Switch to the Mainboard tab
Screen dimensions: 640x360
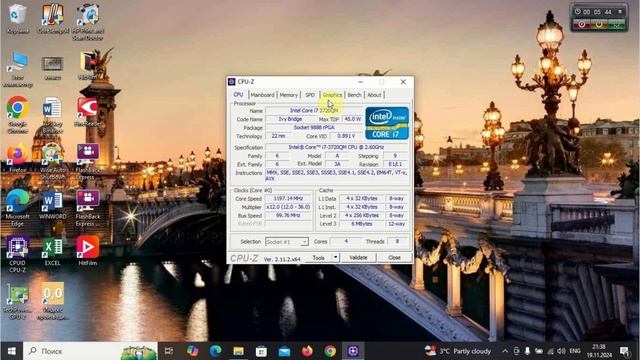(x=262, y=95)
